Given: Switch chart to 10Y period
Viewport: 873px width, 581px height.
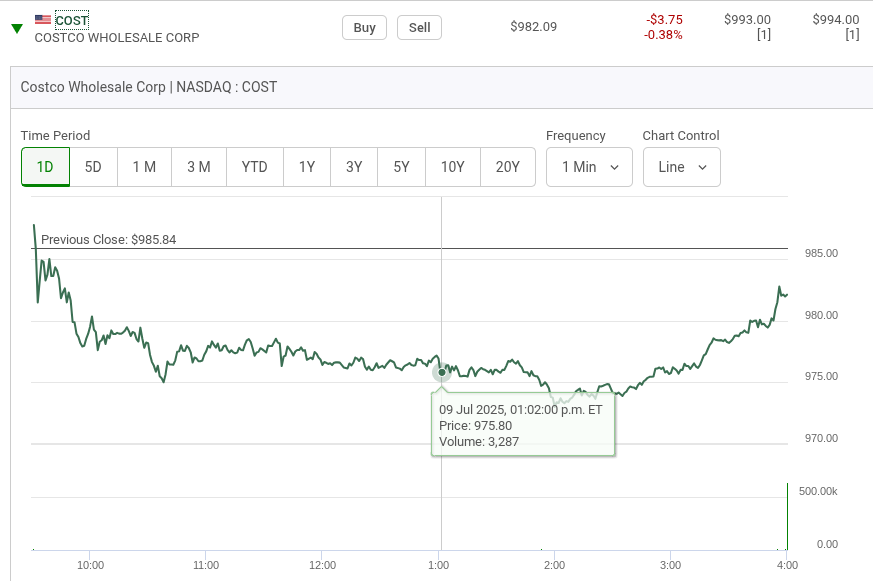Looking at the screenshot, I should click(x=453, y=167).
